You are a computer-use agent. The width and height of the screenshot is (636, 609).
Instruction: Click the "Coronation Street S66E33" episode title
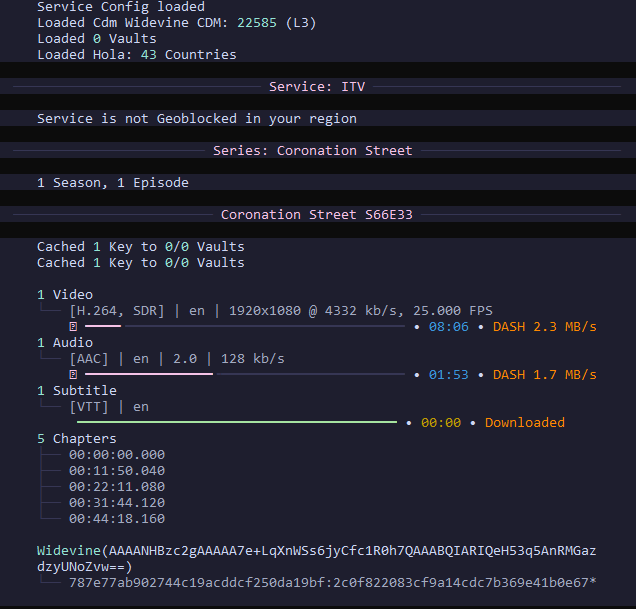316,215
